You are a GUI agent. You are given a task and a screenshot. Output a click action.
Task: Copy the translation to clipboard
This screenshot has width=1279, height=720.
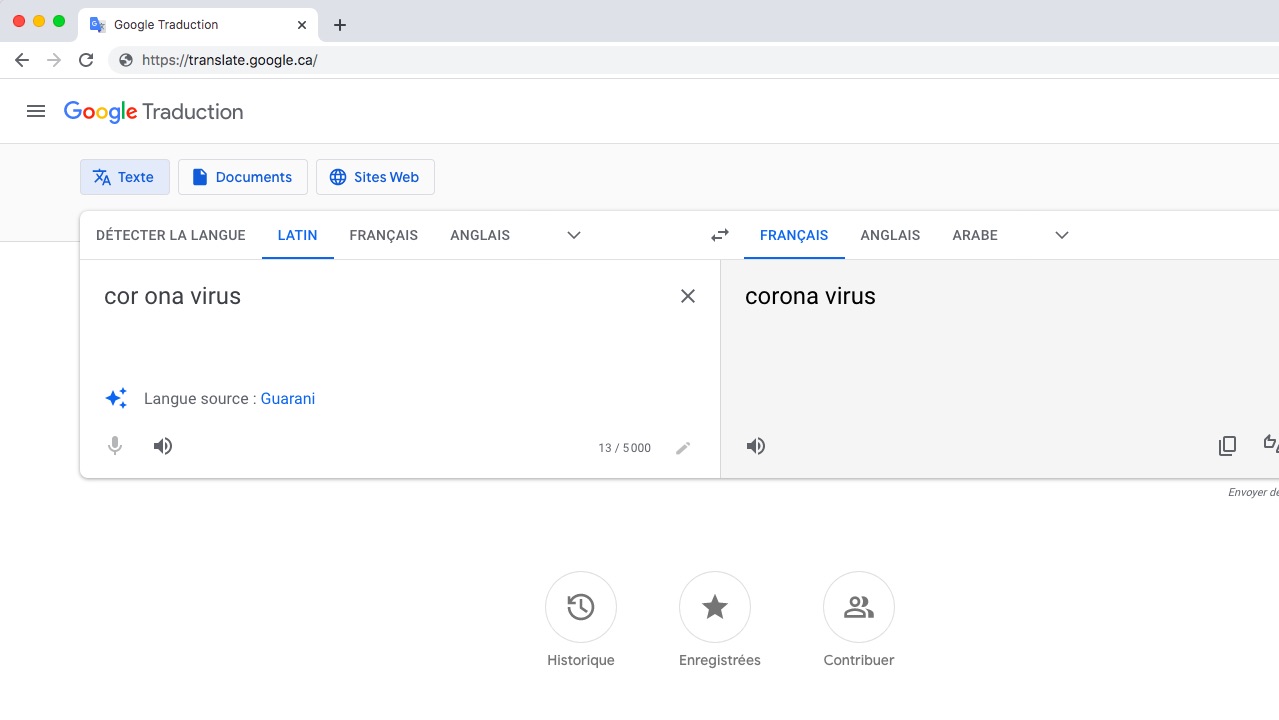click(x=1227, y=446)
